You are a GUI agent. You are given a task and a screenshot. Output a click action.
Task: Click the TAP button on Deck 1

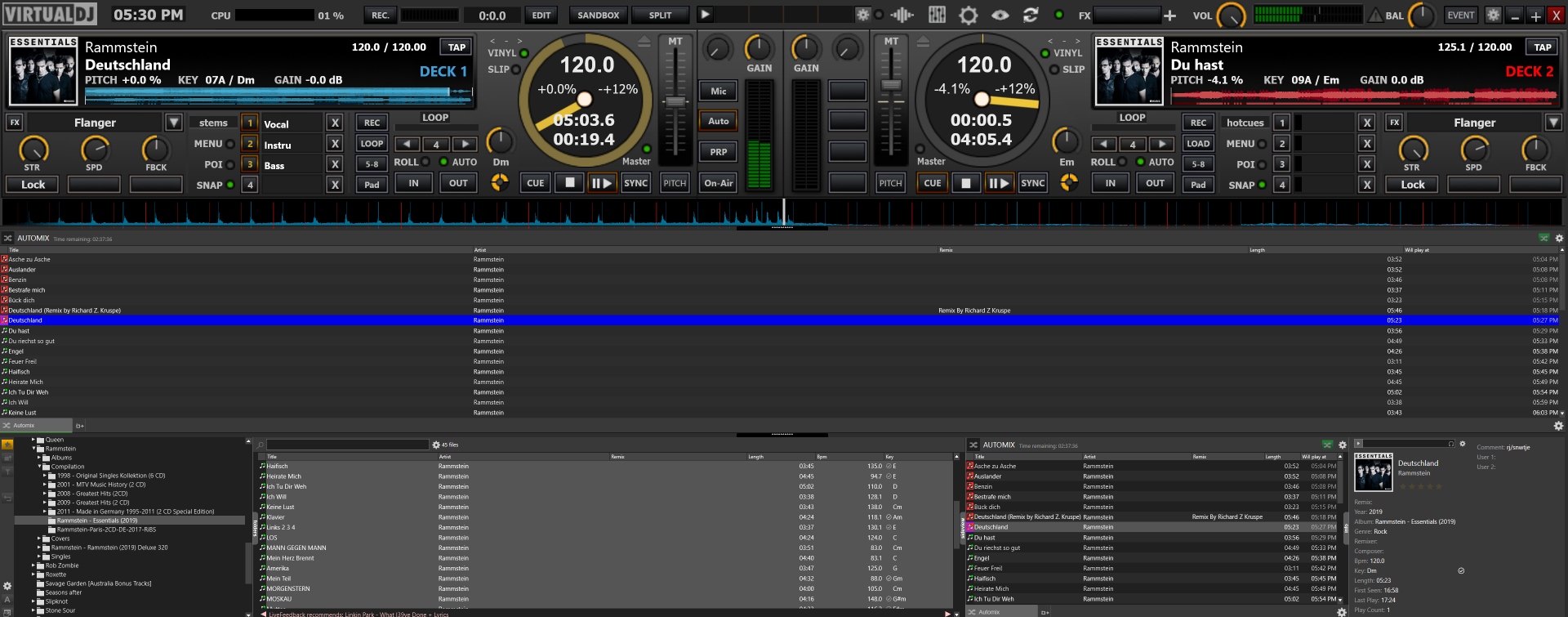pos(457,47)
